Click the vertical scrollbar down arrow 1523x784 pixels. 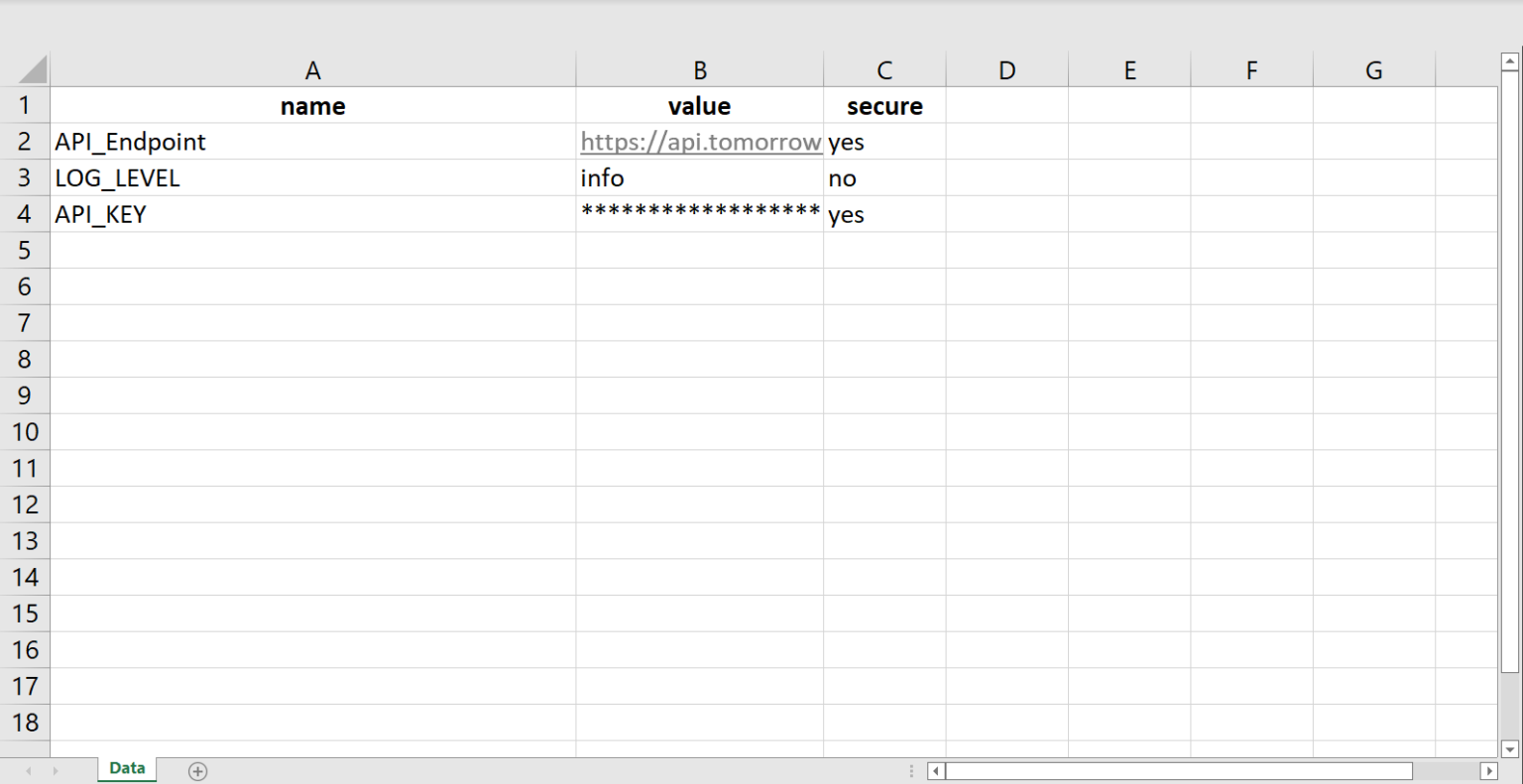[x=1509, y=749]
